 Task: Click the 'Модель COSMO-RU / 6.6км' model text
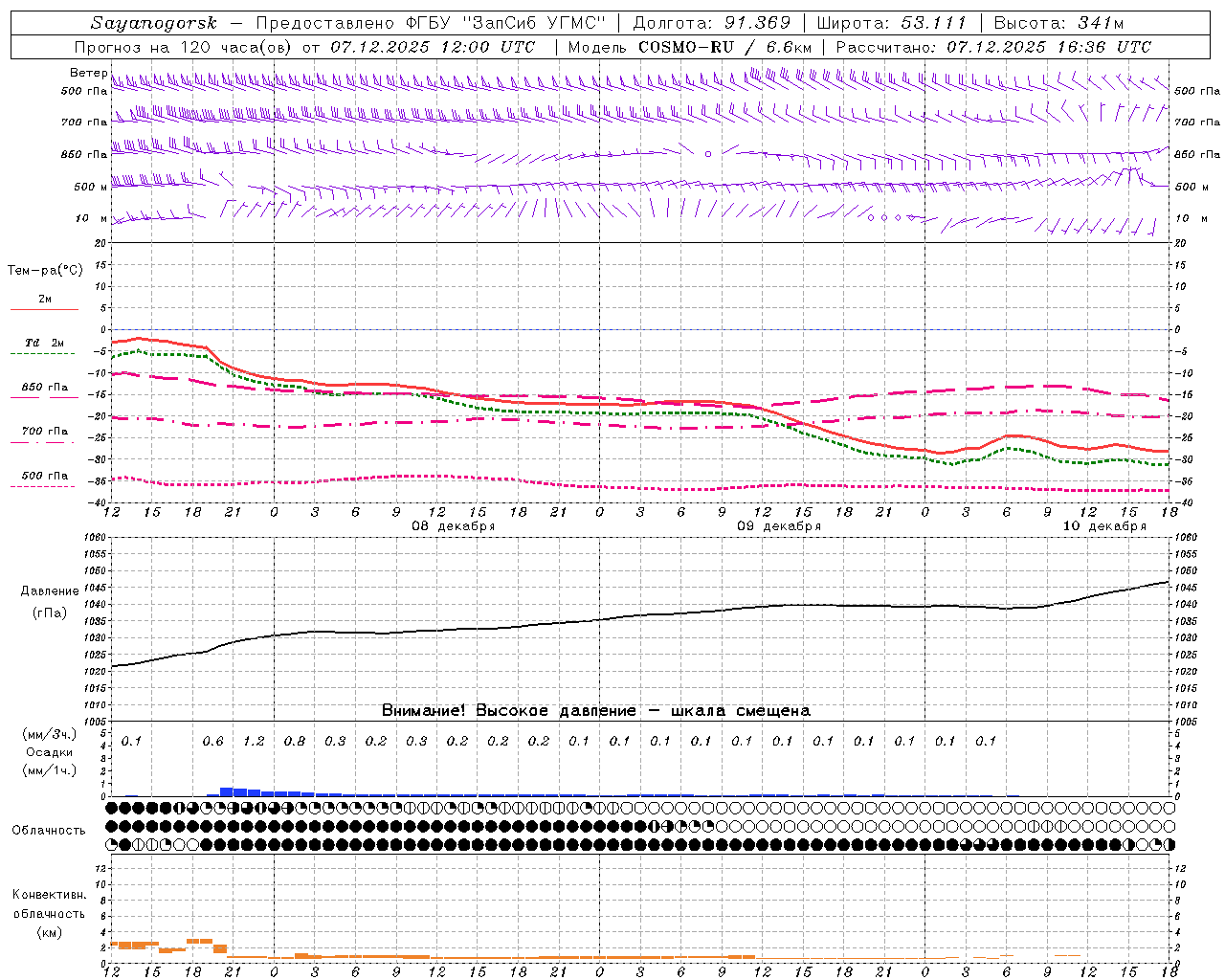point(690,47)
